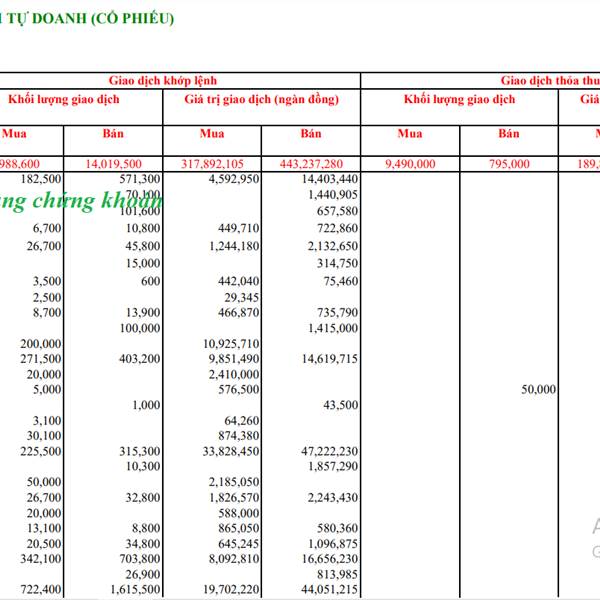
Task: Click cell 271,500
Action: tap(41, 359)
